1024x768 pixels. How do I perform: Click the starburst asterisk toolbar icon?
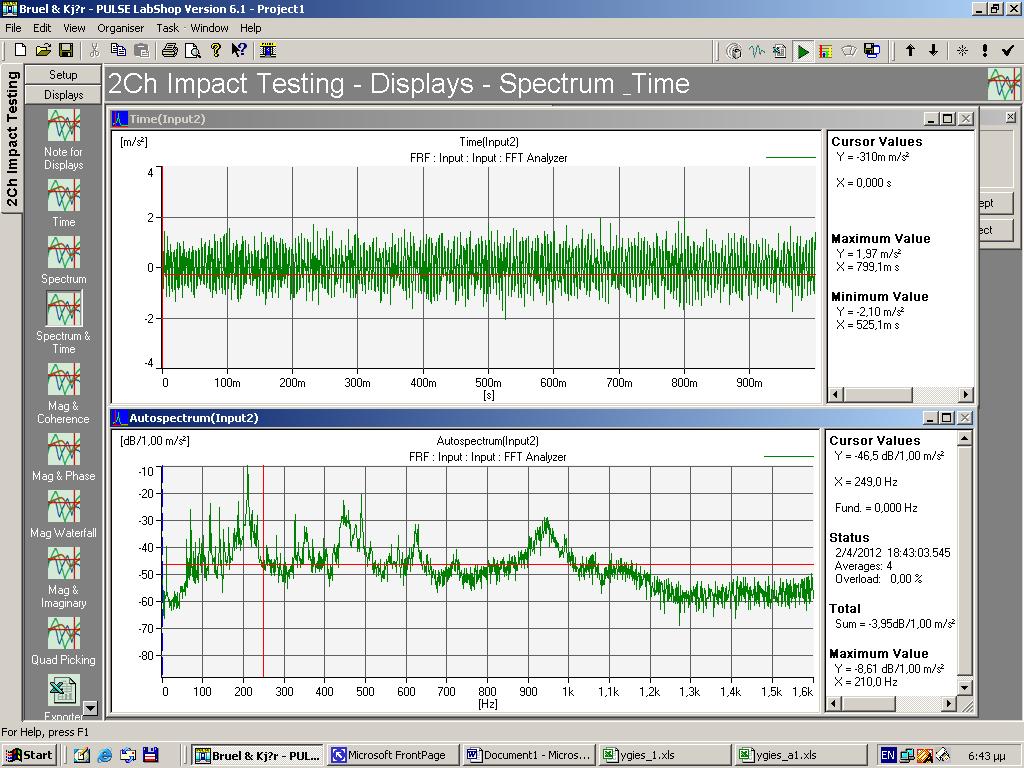pyautogui.click(x=962, y=50)
